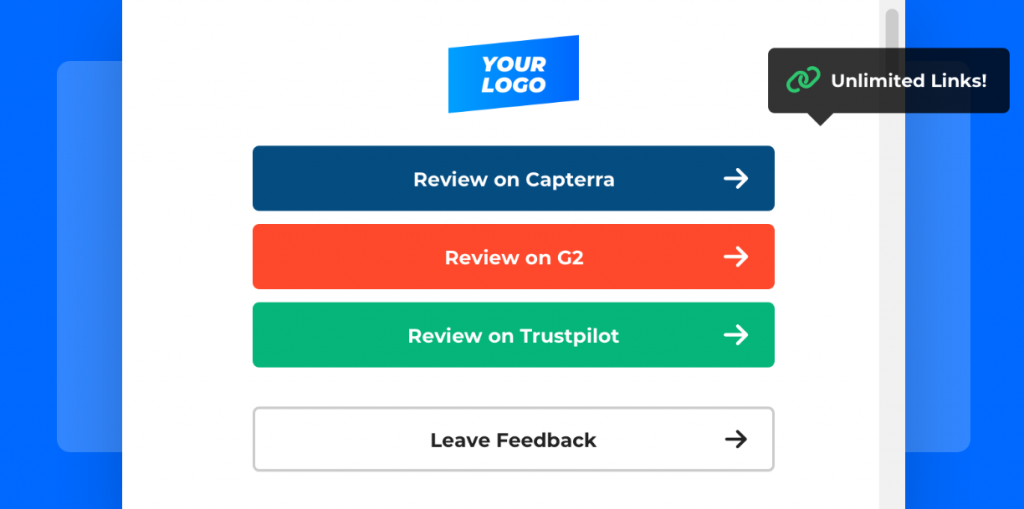
Task: Click the arrow on the G2 button
Action: coord(736,257)
